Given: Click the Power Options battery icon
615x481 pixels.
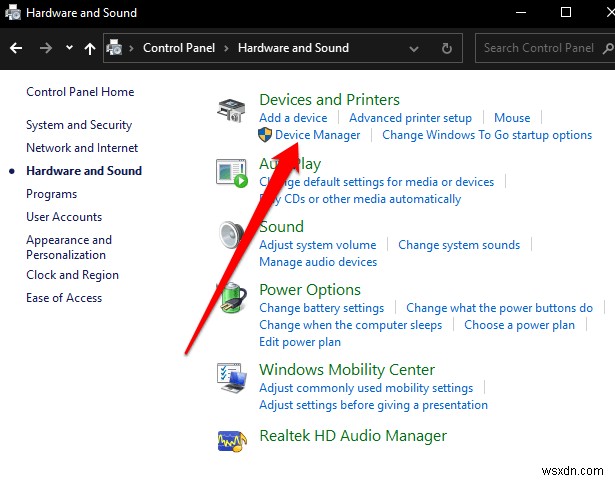Looking at the screenshot, I should (x=233, y=298).
